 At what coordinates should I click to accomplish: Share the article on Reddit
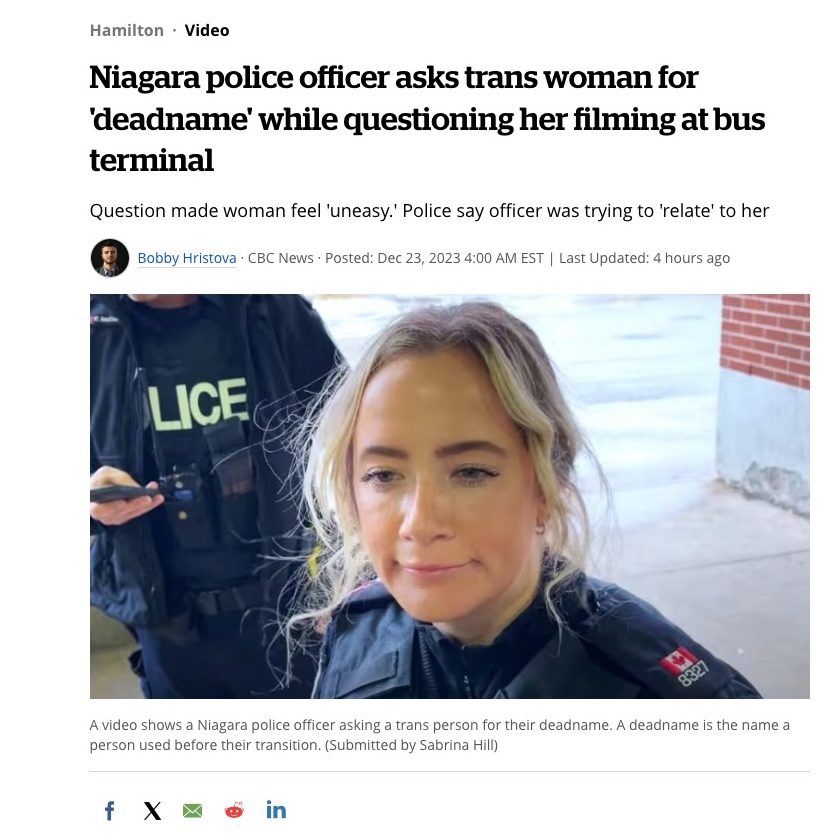(x=234, y=810)
